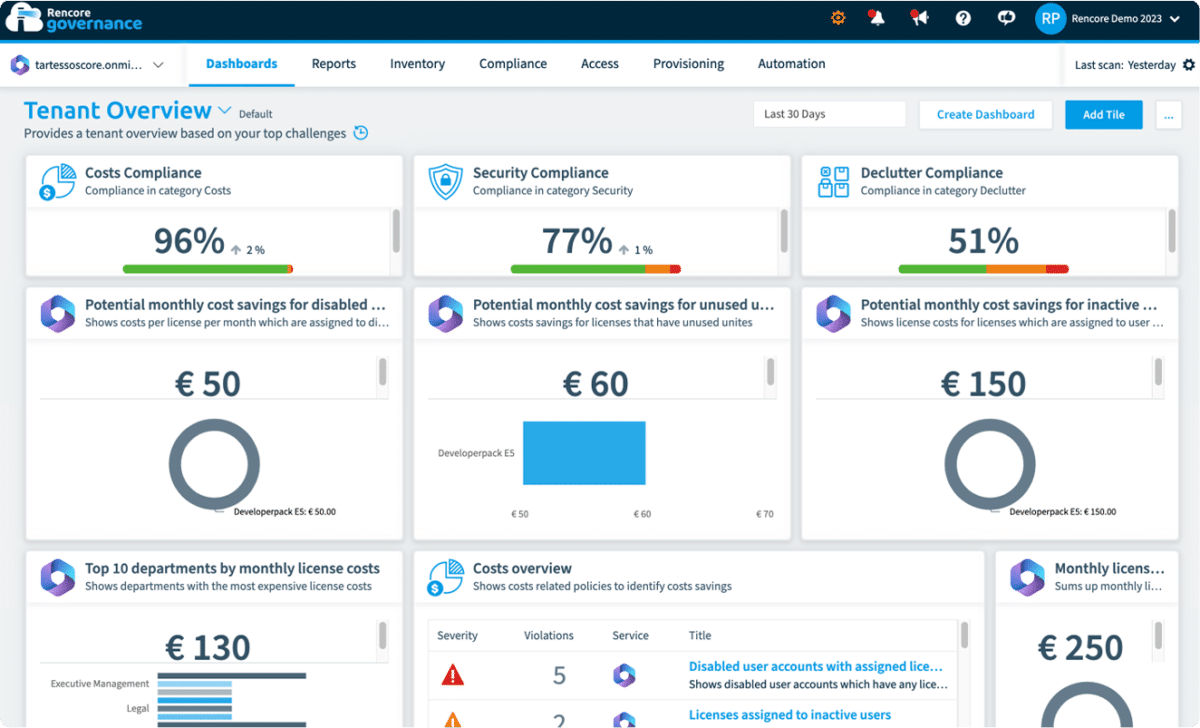Click the red severity warning icon for Disabled user accounts
The width and height of the screenshot is (1200, 728).
[453, 673]
